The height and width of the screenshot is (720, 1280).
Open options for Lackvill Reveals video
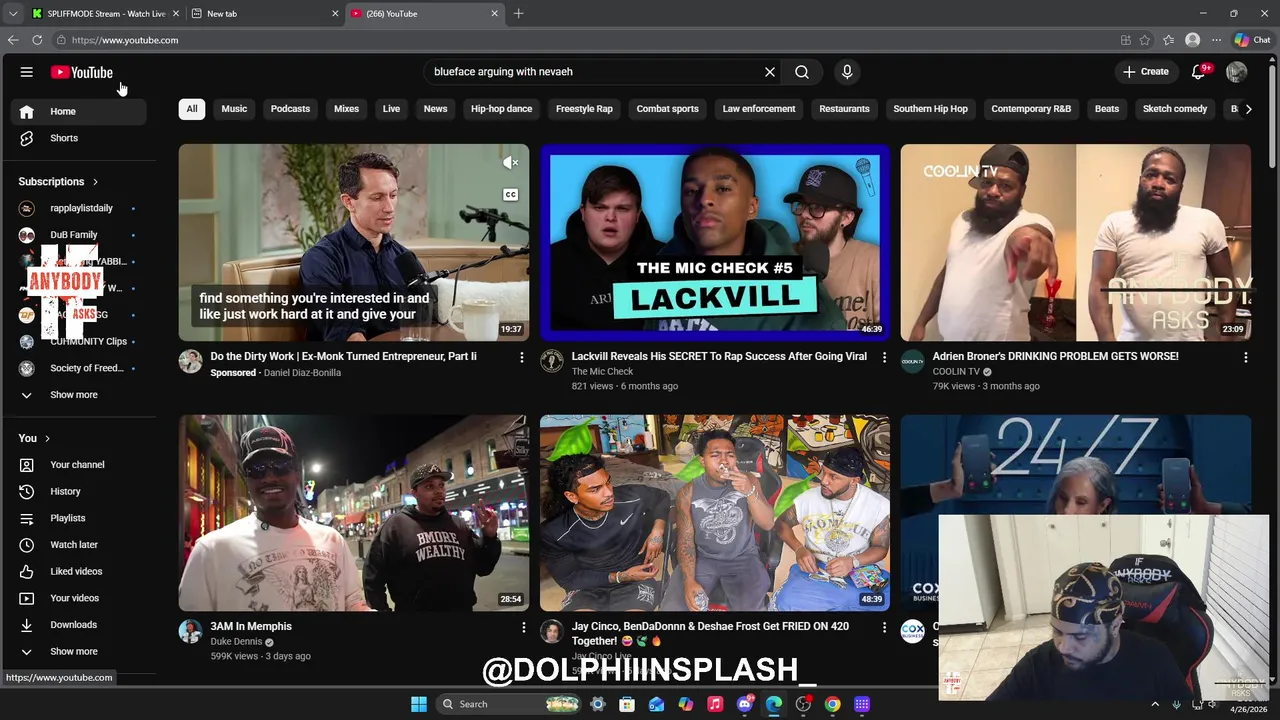[x=883, y=357]
